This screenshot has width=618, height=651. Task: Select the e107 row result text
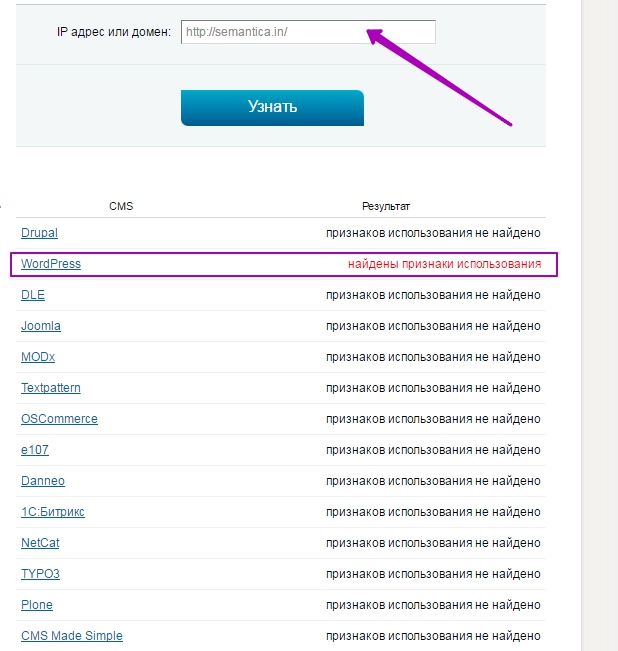pyautogui.click(x=433, y=450)
